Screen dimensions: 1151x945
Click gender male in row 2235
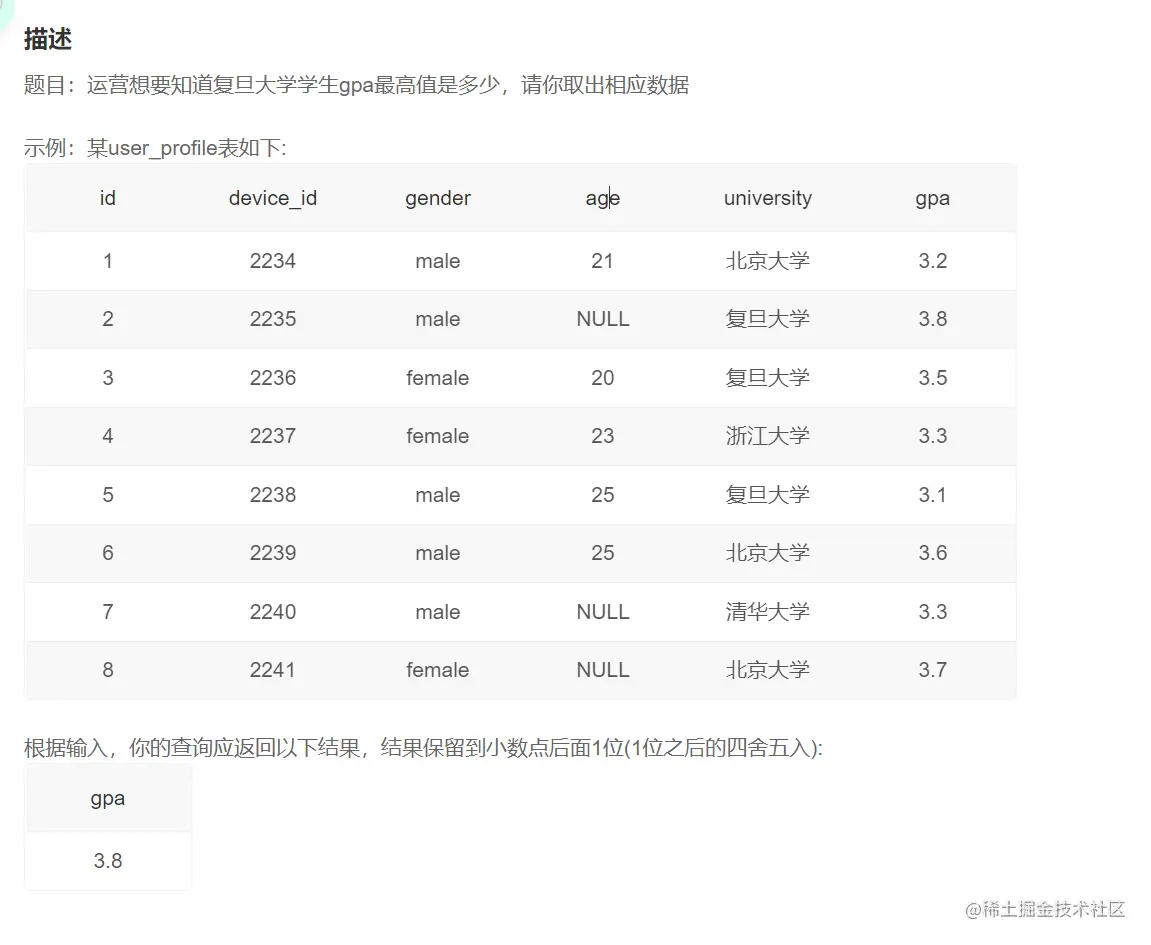[437, 319]
